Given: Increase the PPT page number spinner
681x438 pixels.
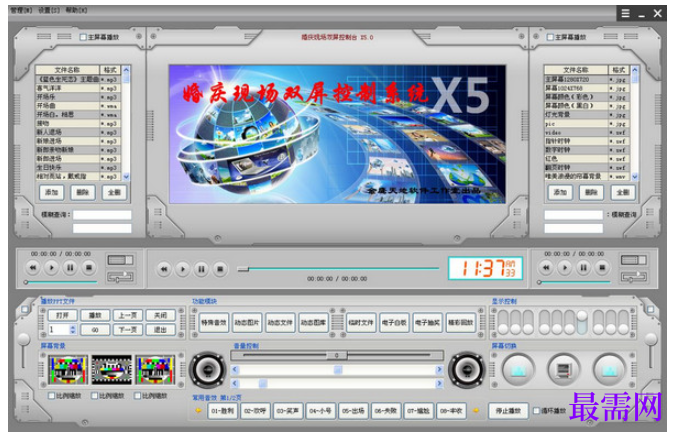Looking at the screenshot, I should click(73, 327).
